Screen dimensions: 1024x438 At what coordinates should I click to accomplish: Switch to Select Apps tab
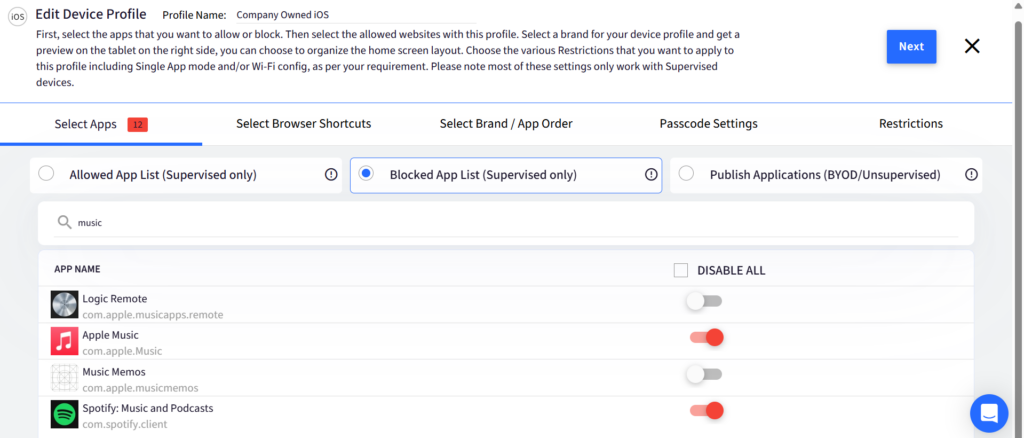101,124
